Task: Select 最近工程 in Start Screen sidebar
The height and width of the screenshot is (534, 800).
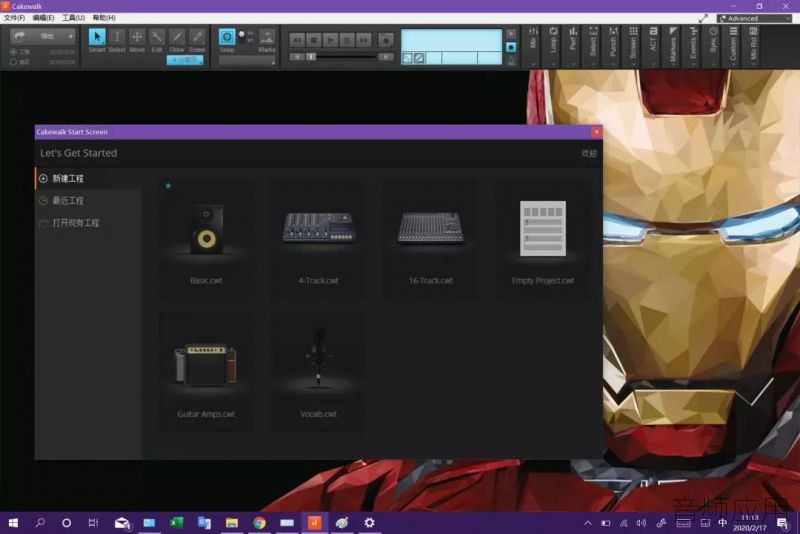Action: point(88,200)
